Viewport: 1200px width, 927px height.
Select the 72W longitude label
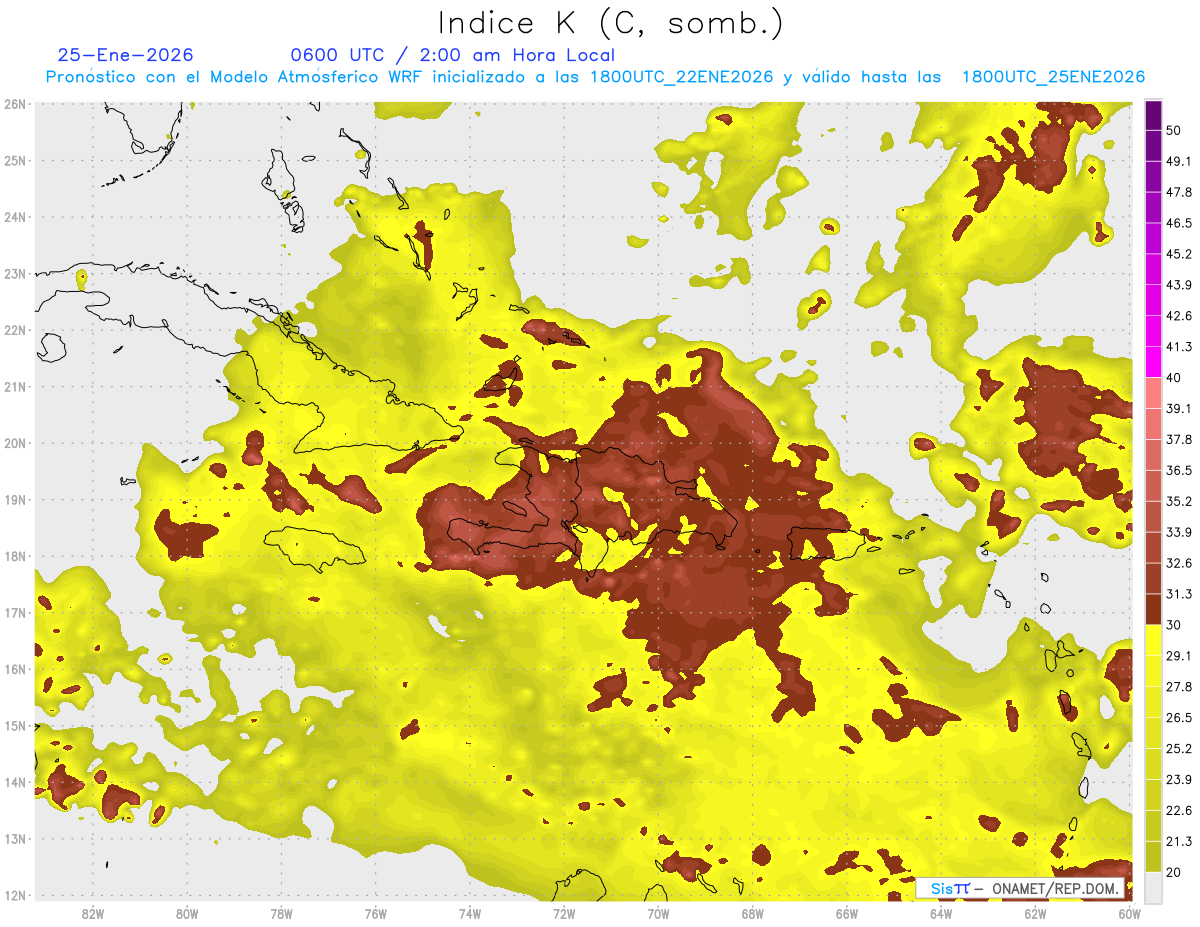[x=564, y=914]
